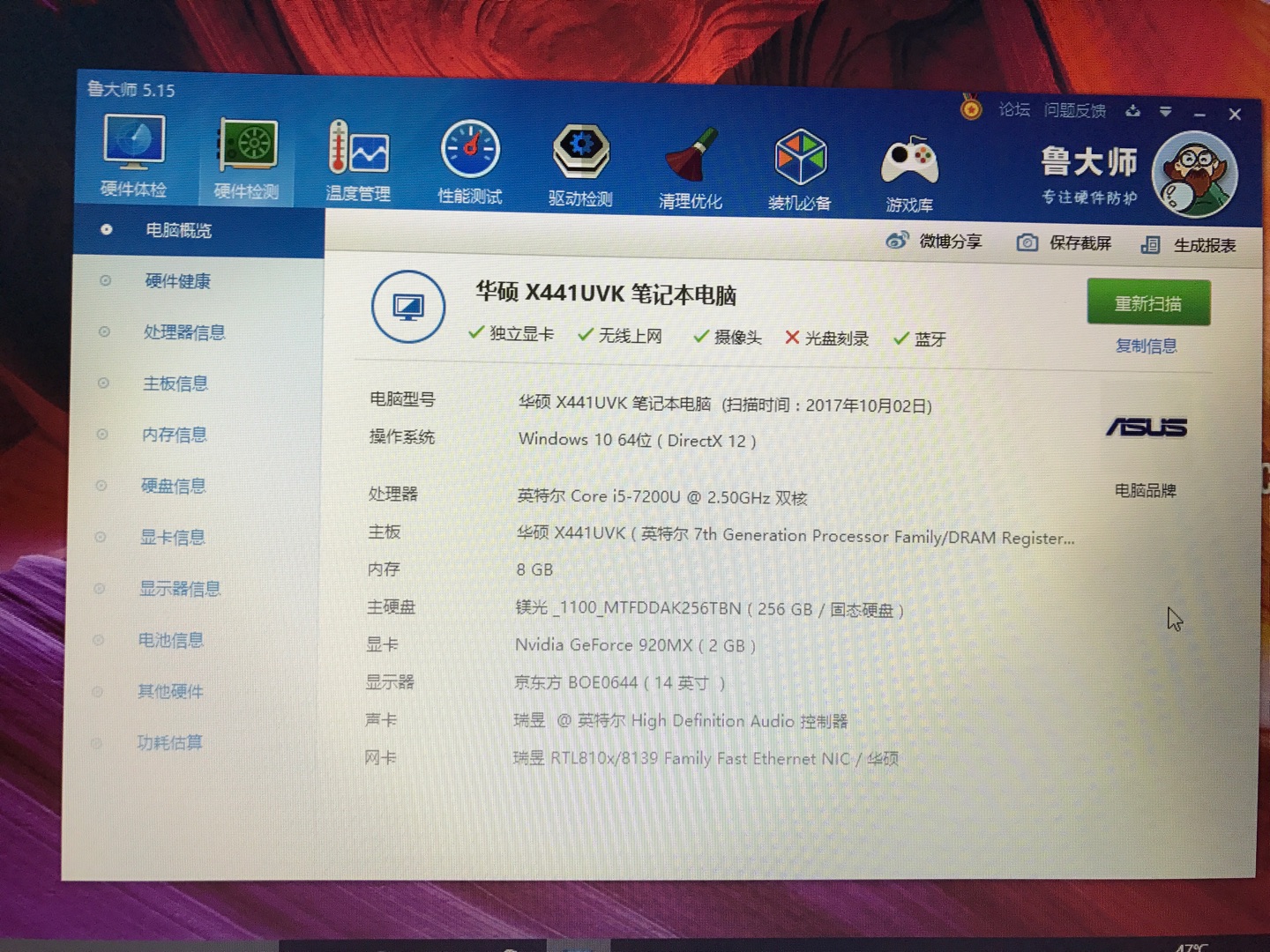
Task: Click the camera icon for 保存截屏
Action: point(1027,242)
